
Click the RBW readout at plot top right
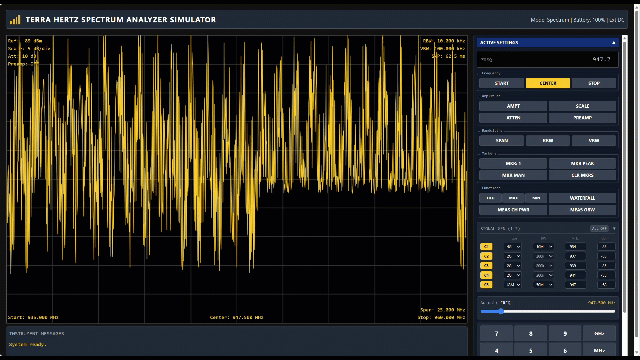click(x=444, y=41)
